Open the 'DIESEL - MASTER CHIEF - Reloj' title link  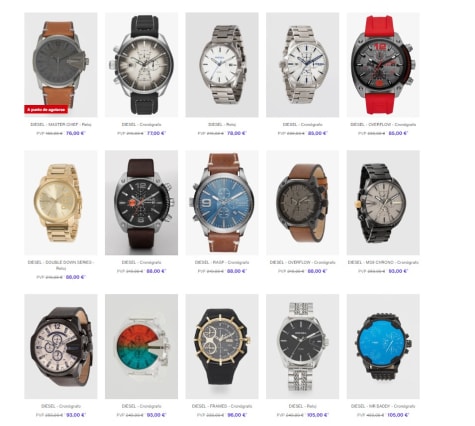point(61,124)
